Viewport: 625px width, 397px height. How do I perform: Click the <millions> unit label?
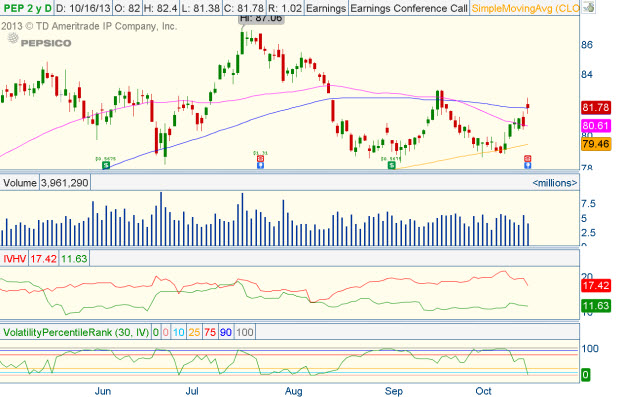tap(554, 183)
